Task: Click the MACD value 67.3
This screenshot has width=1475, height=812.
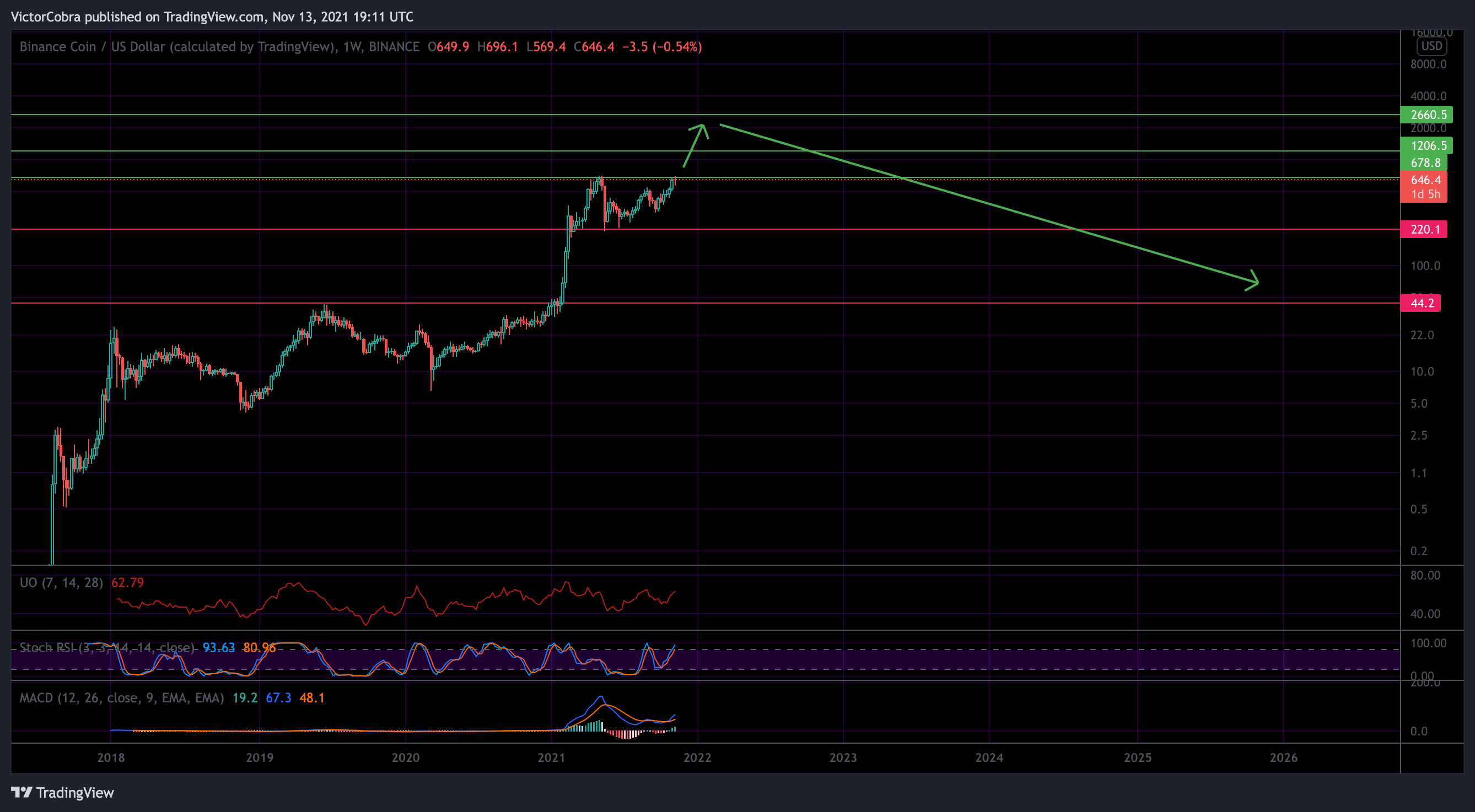Action: [x=278, y=698]
